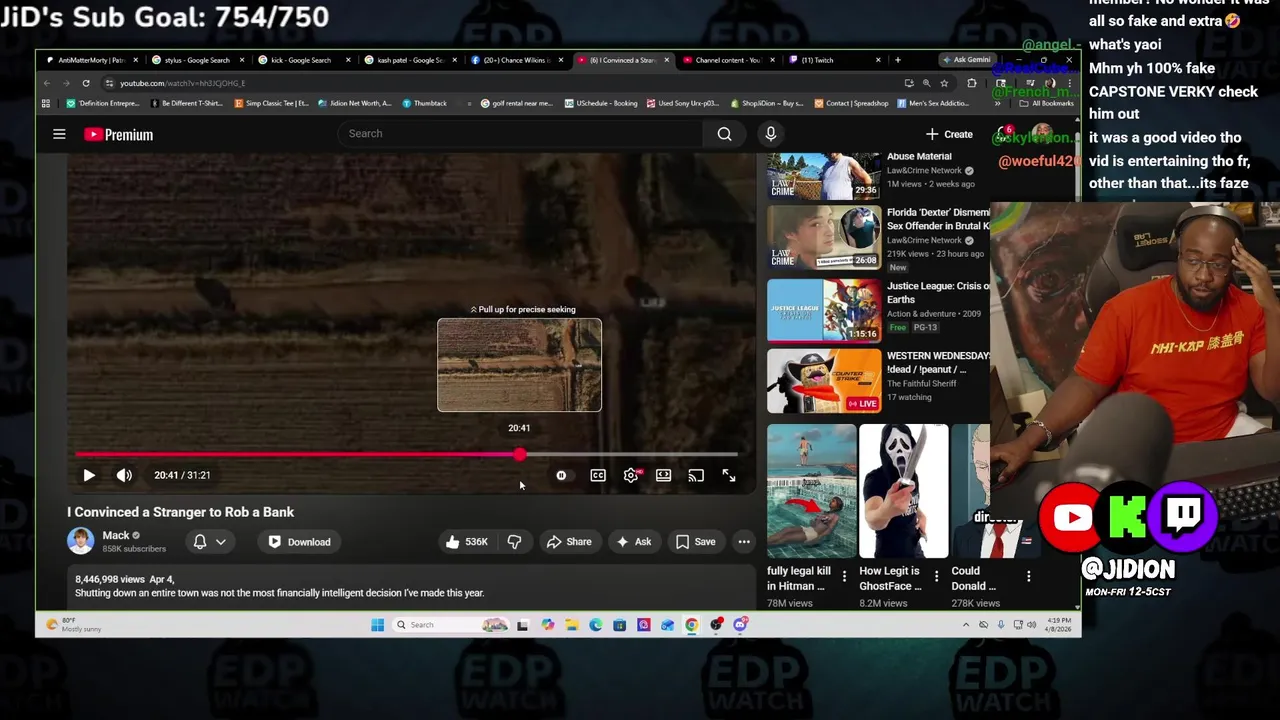Open Ask Gemini in Chrome
The width and height of the screenshot is (1280, 720).
point(967,60)
